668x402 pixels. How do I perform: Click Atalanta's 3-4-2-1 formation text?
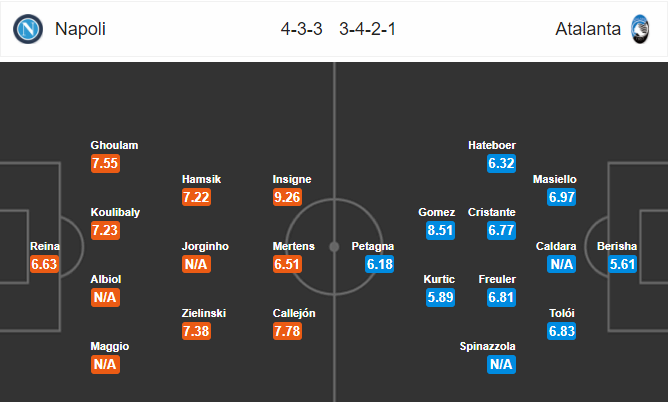[366, 29]
